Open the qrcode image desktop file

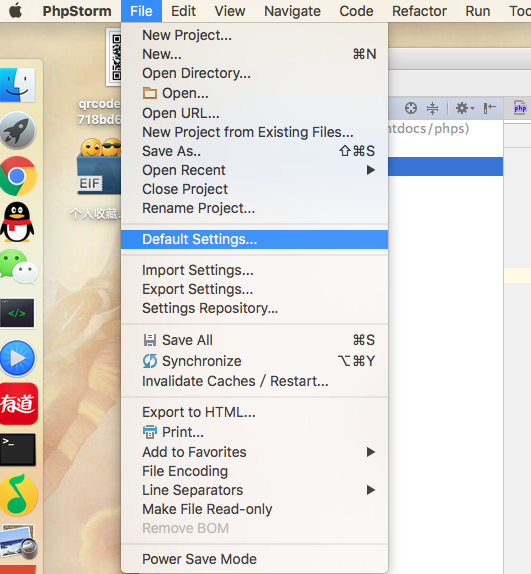pos(113,57)
